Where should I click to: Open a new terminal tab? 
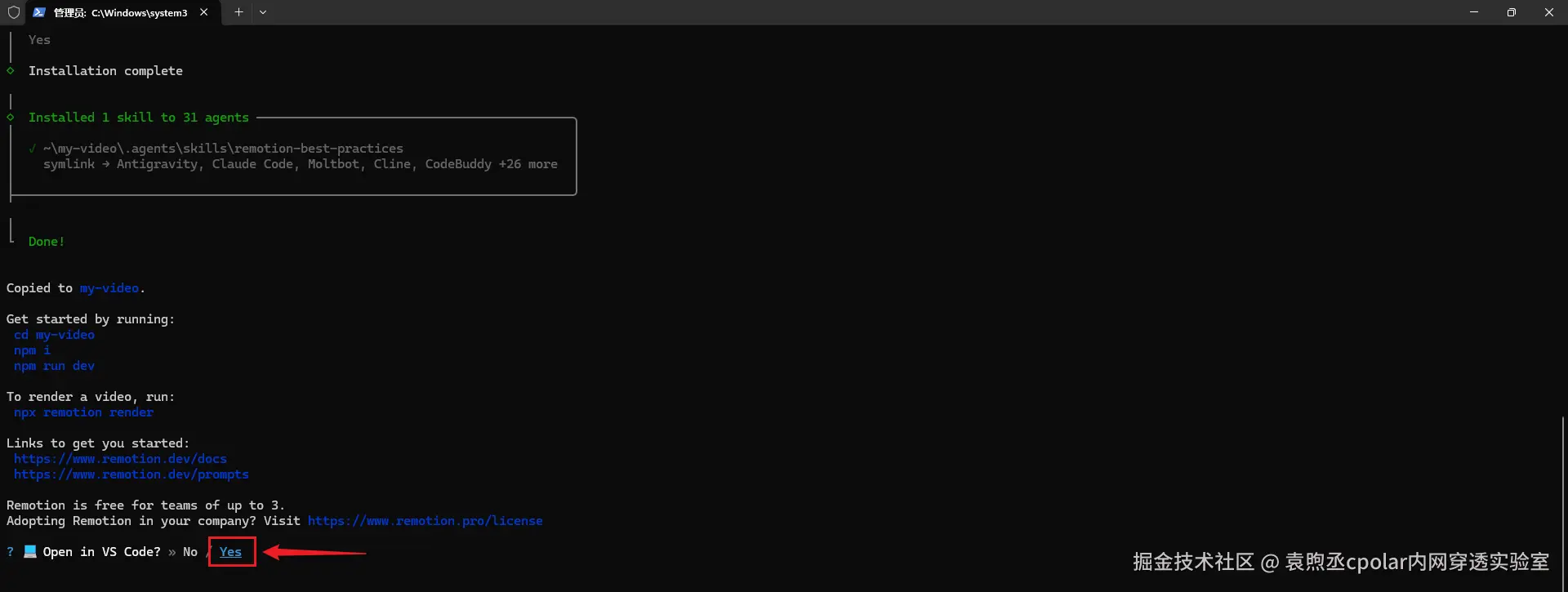click(x=238, y=12)
